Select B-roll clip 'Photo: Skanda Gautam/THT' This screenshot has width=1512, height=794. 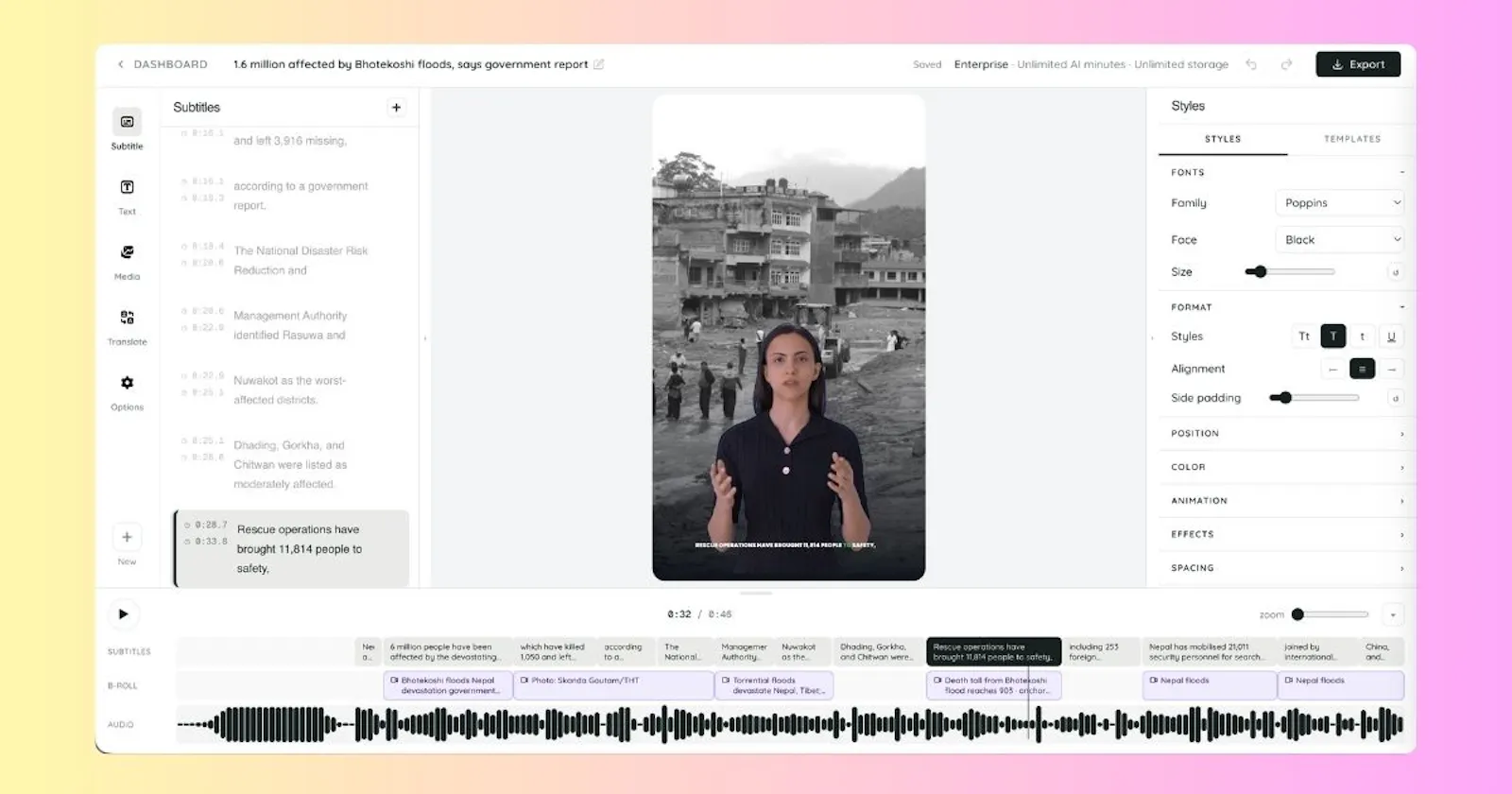(x=613, y=685)
